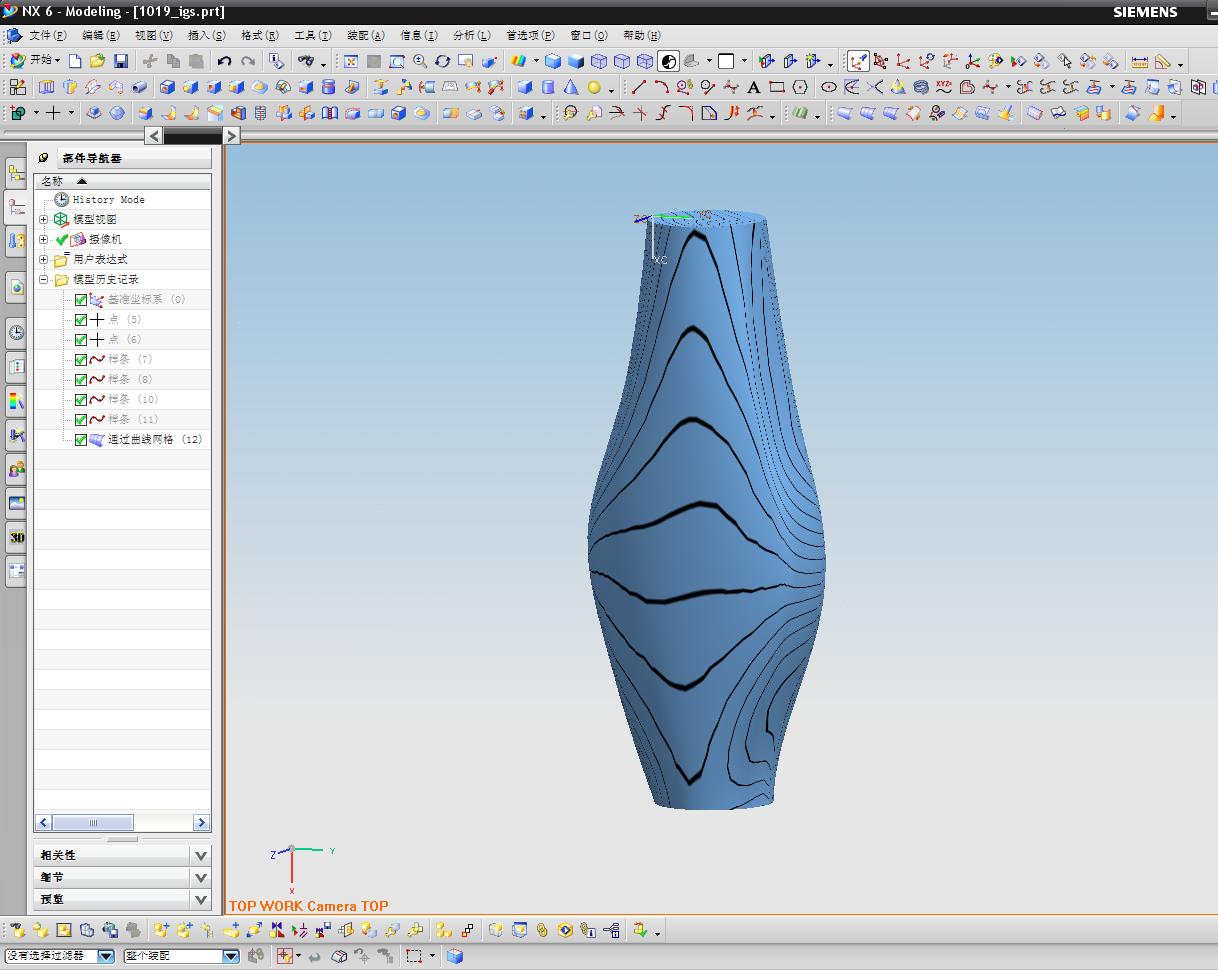Open the 文件(F) menu
The width and height of the screenshot is (1218, 970).
click(47, 35)
